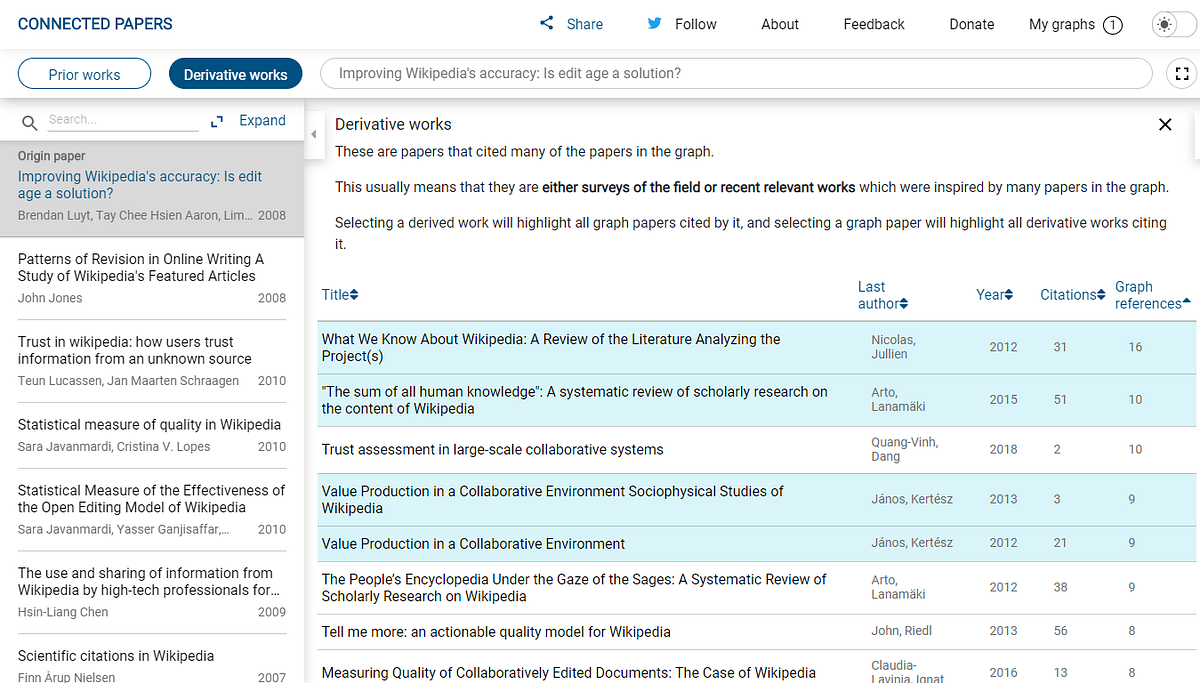Open the Donate page
1200x683 pixels.
pos(972,24)
